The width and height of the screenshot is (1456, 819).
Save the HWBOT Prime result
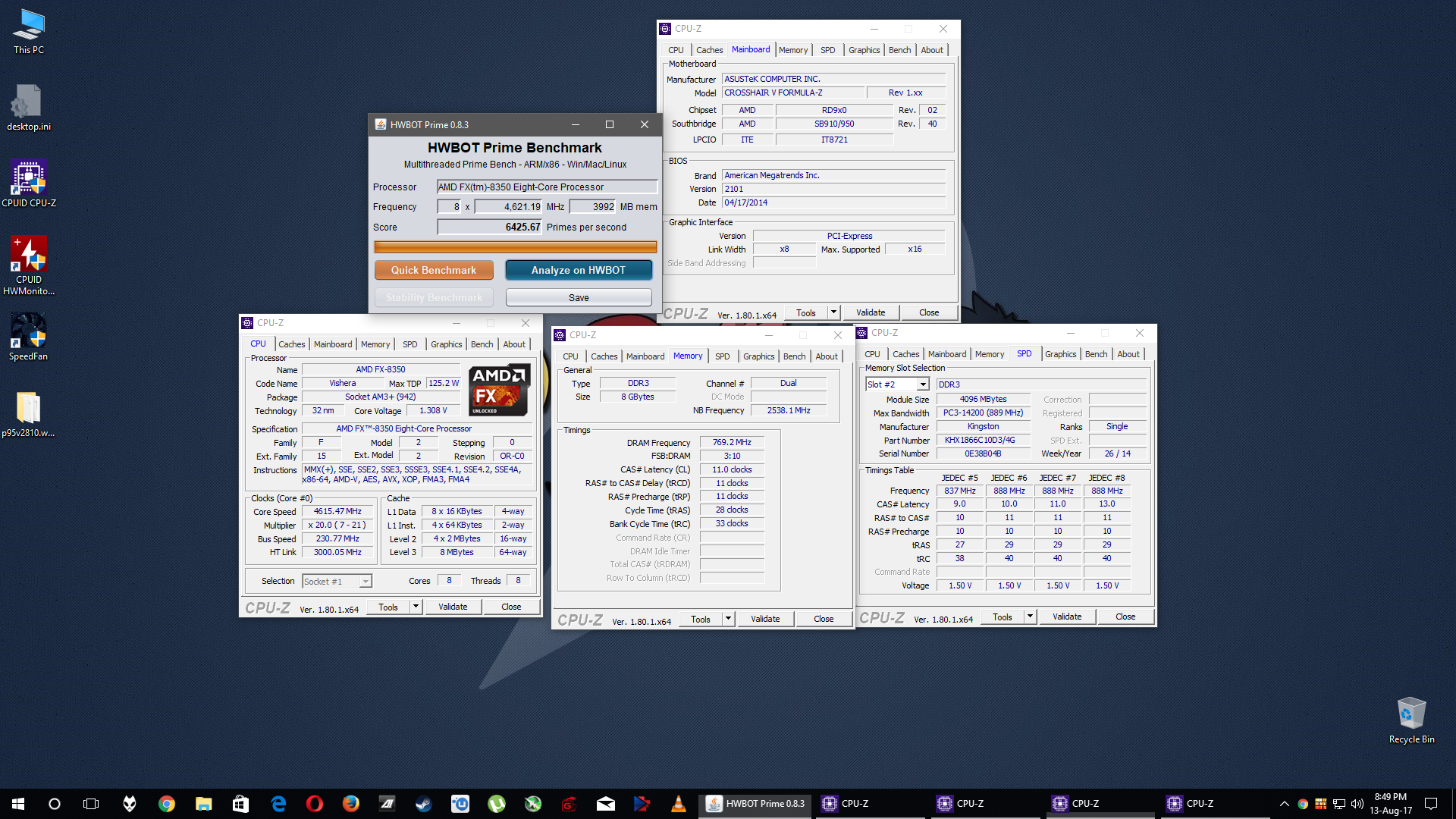point(579,297)
